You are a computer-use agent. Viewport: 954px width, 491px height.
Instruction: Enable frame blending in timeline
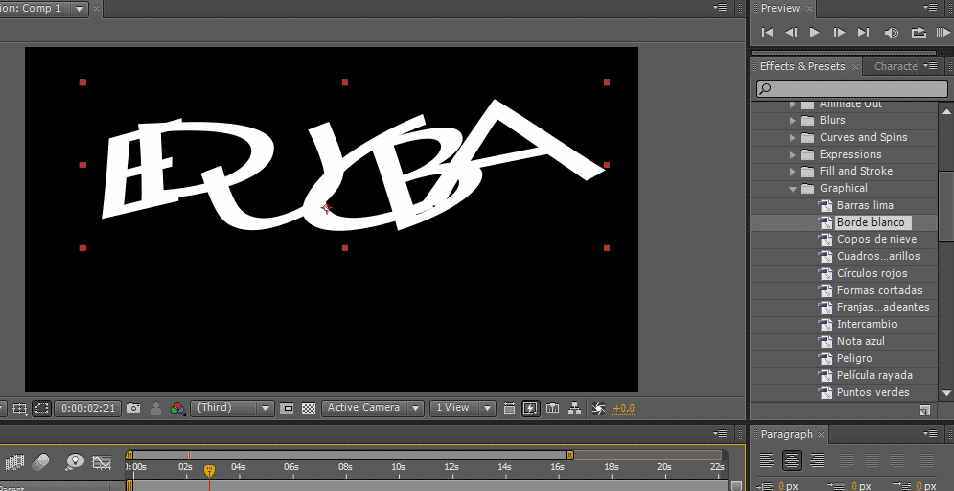point(16,462)
